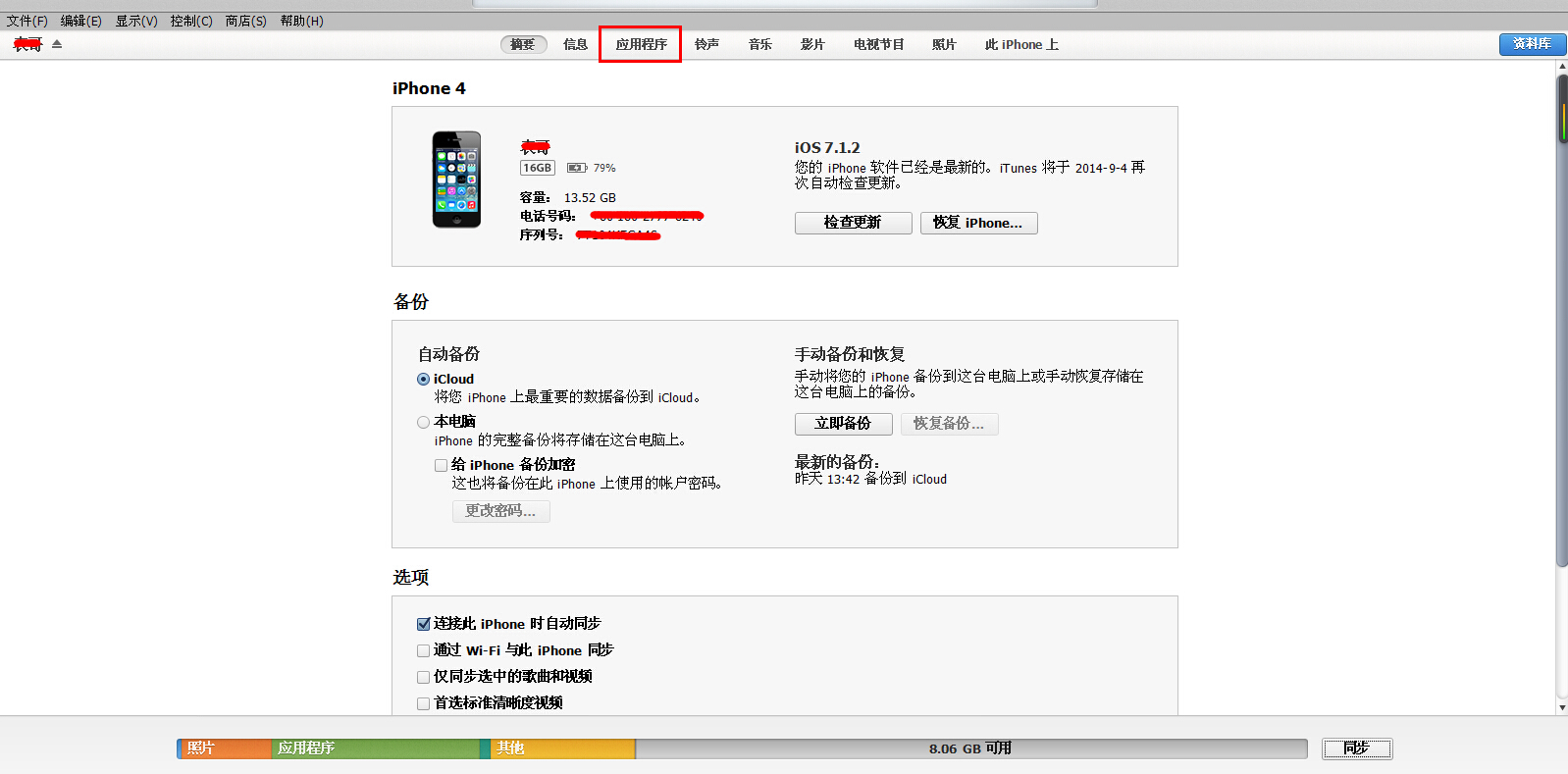This screenshot has height=774, width=1568.
Task: Click the scrollbar up arrow
Action: click(x=1561, y=67)
